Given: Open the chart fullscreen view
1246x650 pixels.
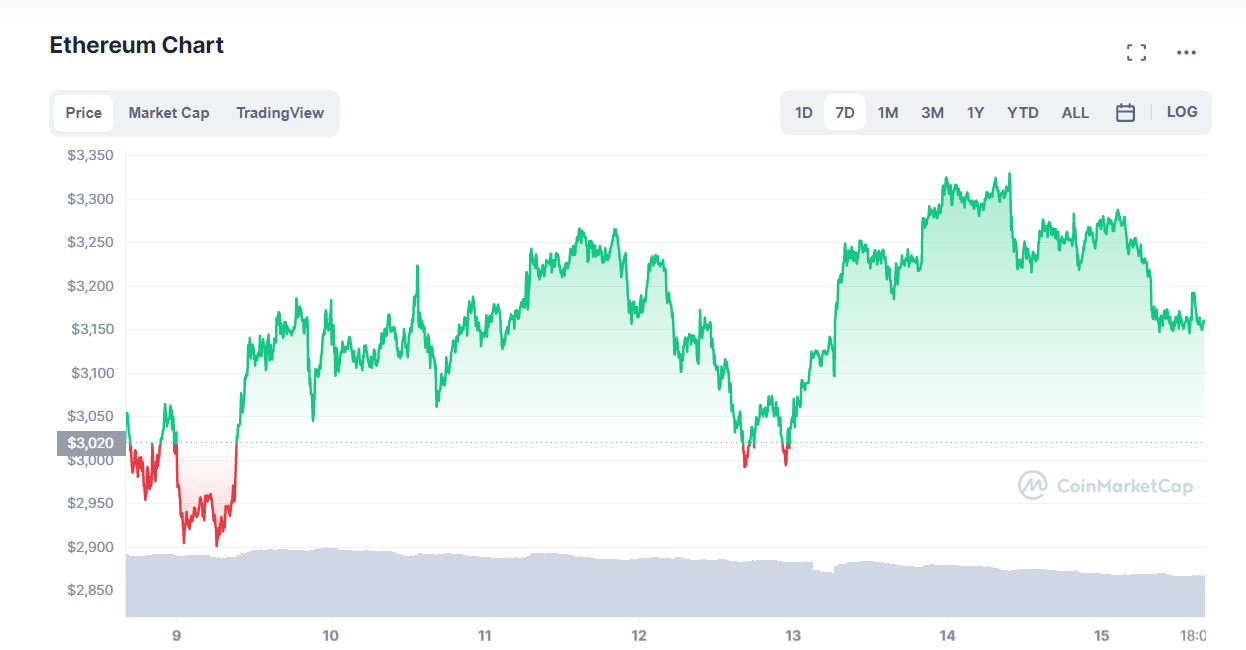Looking at the screenshot, I should [x=1136, y=52].
